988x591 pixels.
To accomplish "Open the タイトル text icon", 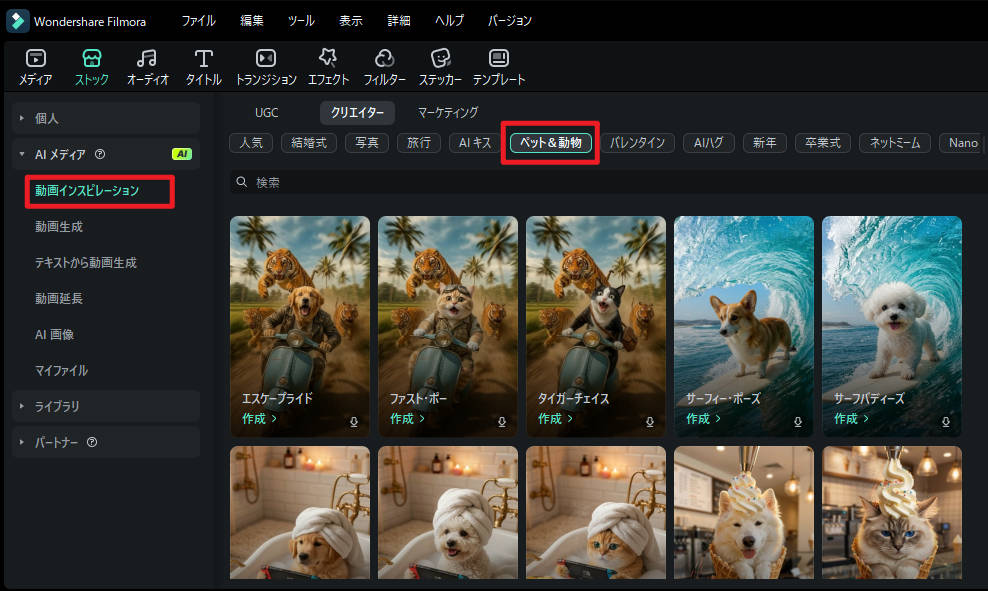I will [x=203, y=59].
